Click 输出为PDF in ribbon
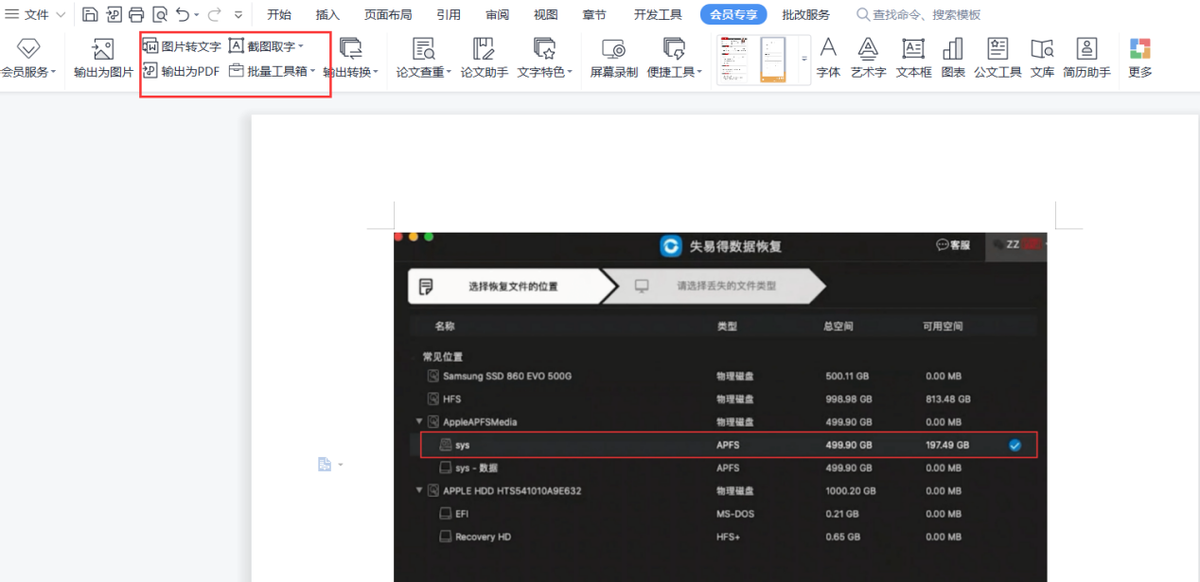The width and height of the screenshot is (1200, 582). 181,71
